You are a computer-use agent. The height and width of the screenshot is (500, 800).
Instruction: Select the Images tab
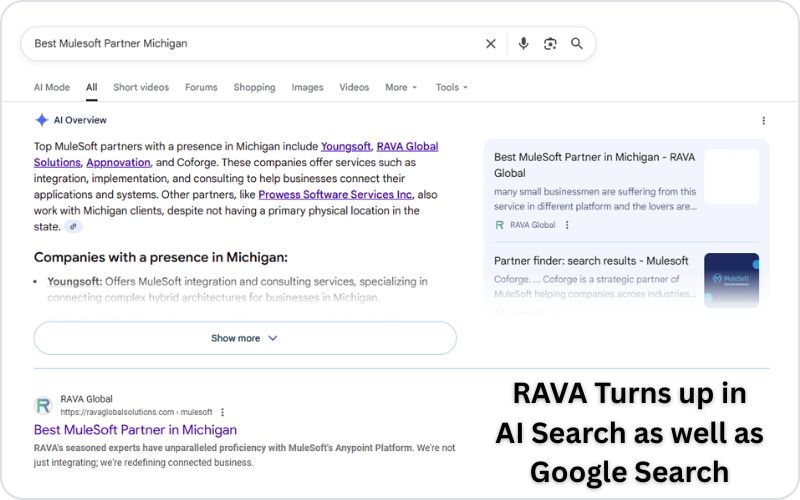307,87
